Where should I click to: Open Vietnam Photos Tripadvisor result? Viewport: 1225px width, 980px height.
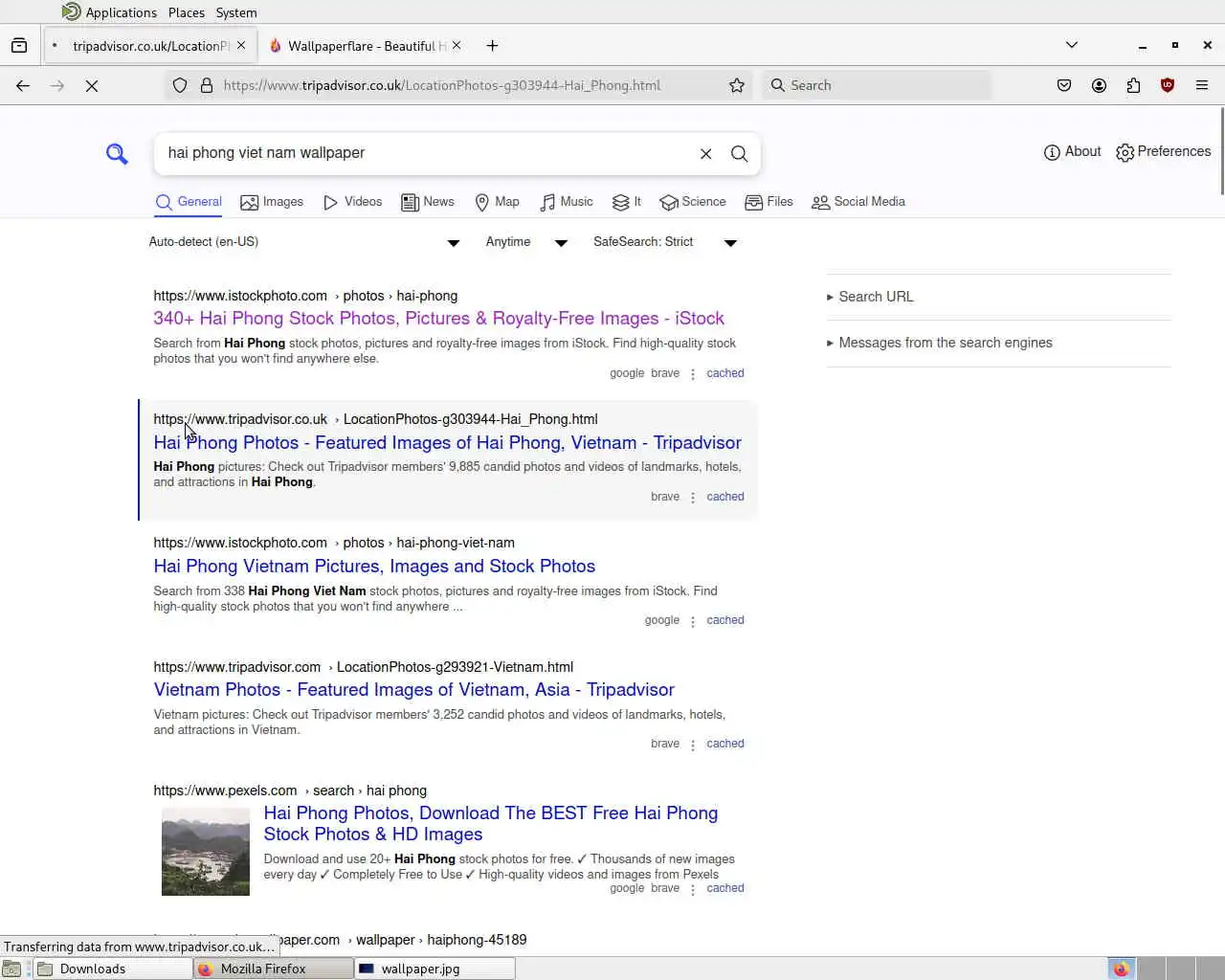pos(413,690)
